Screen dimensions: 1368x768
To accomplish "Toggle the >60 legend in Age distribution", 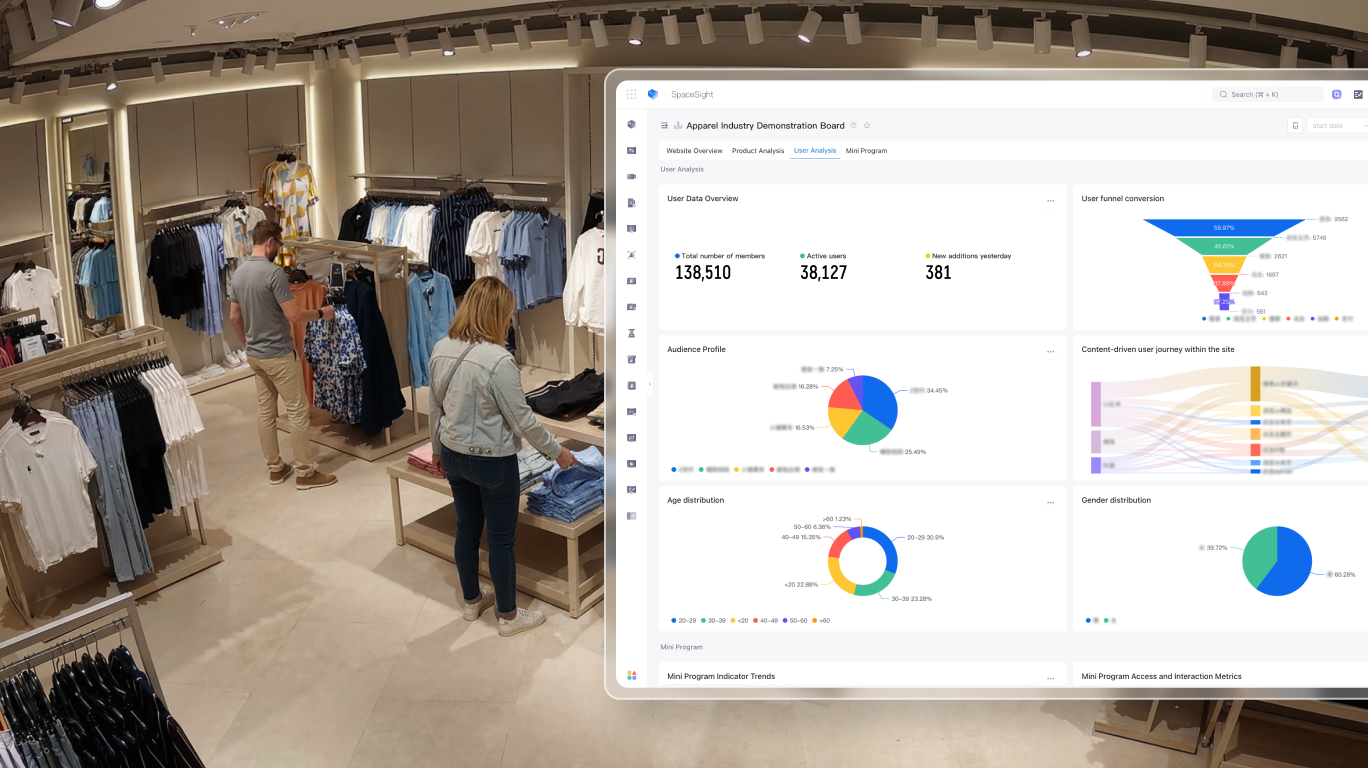I will (x=821, y=621).
